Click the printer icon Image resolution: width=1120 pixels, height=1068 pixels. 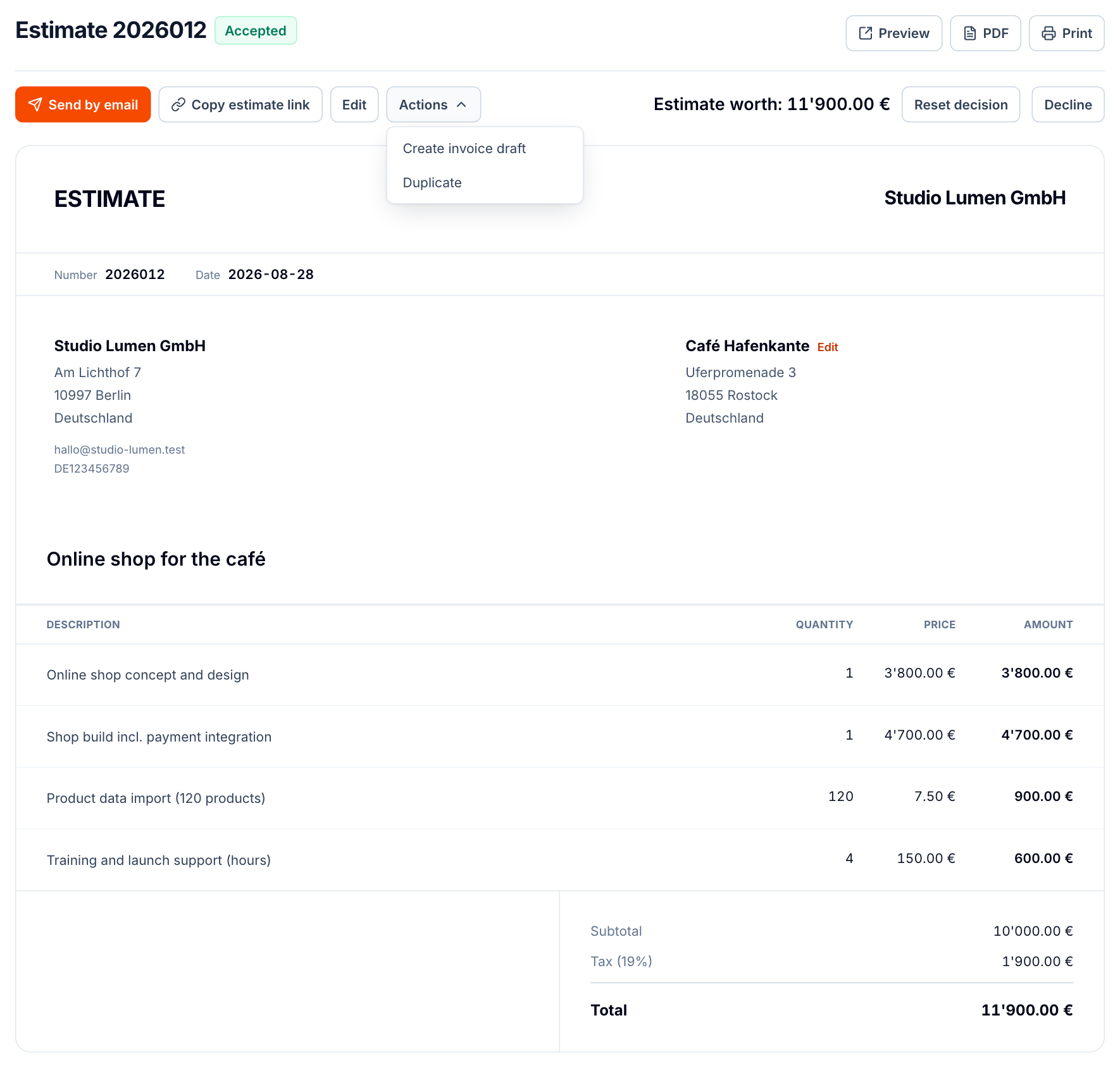pos(1048,34)
